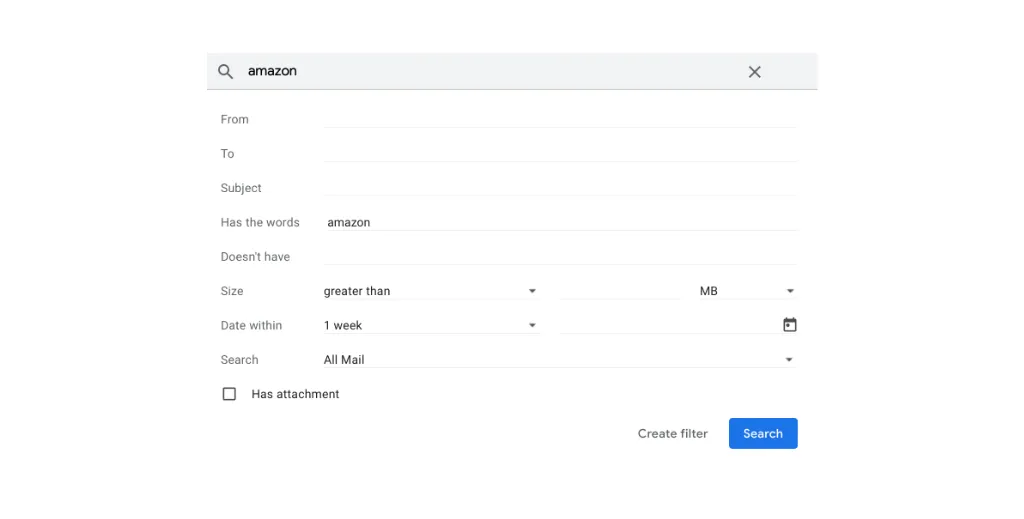Click into the Subject field
The height and width of the screenshot is (519, 1024).
tap(560, 188)
